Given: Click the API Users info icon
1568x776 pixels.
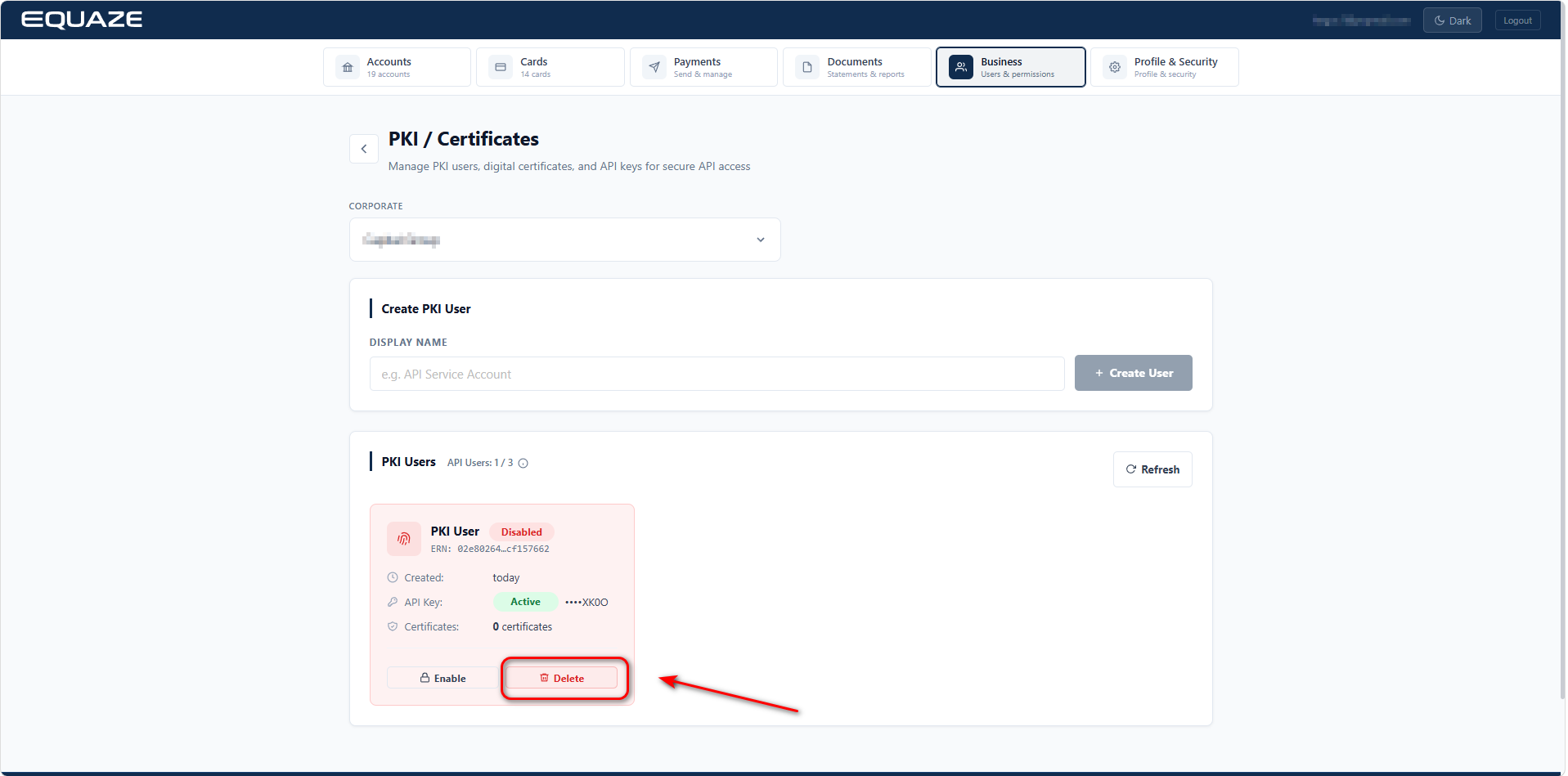Looking at the screenshot, I should (523, 464).
